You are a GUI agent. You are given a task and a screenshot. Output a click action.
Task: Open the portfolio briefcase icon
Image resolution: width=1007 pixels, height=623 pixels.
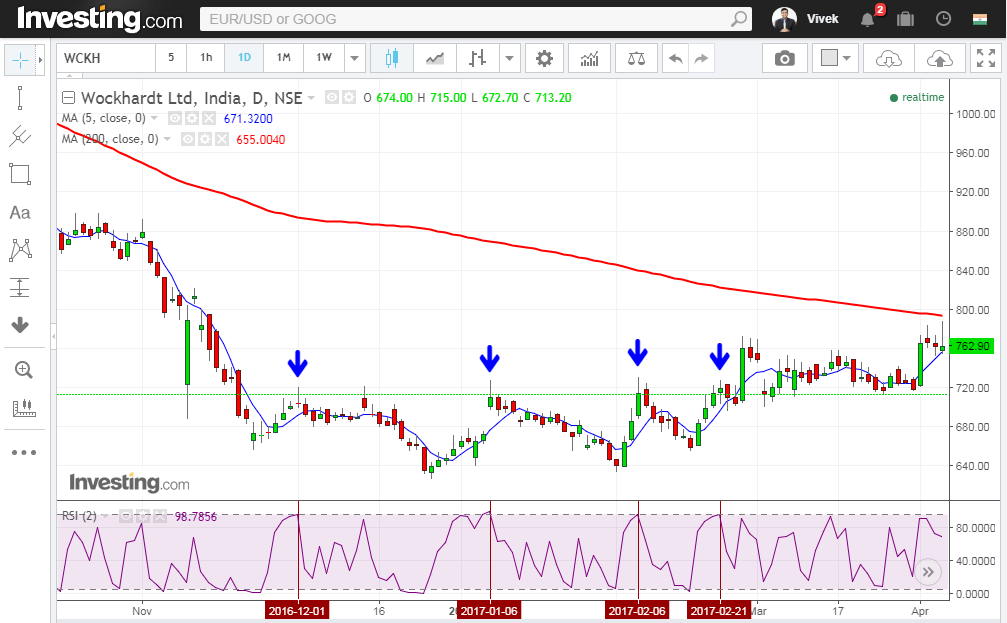(905, 19)
